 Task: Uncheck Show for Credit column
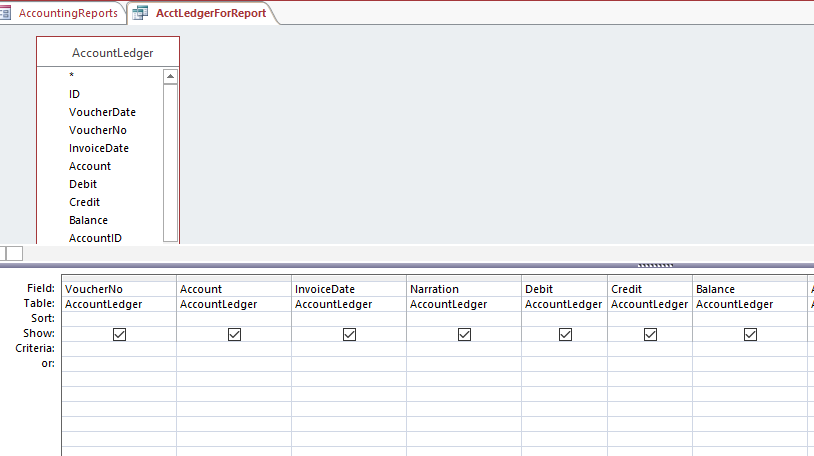650,334
